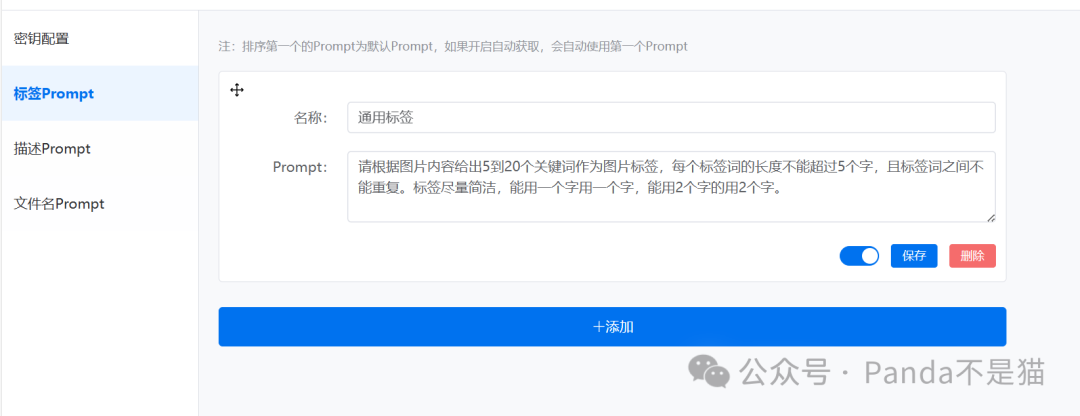
Task: Click the 名称： field label
Action: 311,118
